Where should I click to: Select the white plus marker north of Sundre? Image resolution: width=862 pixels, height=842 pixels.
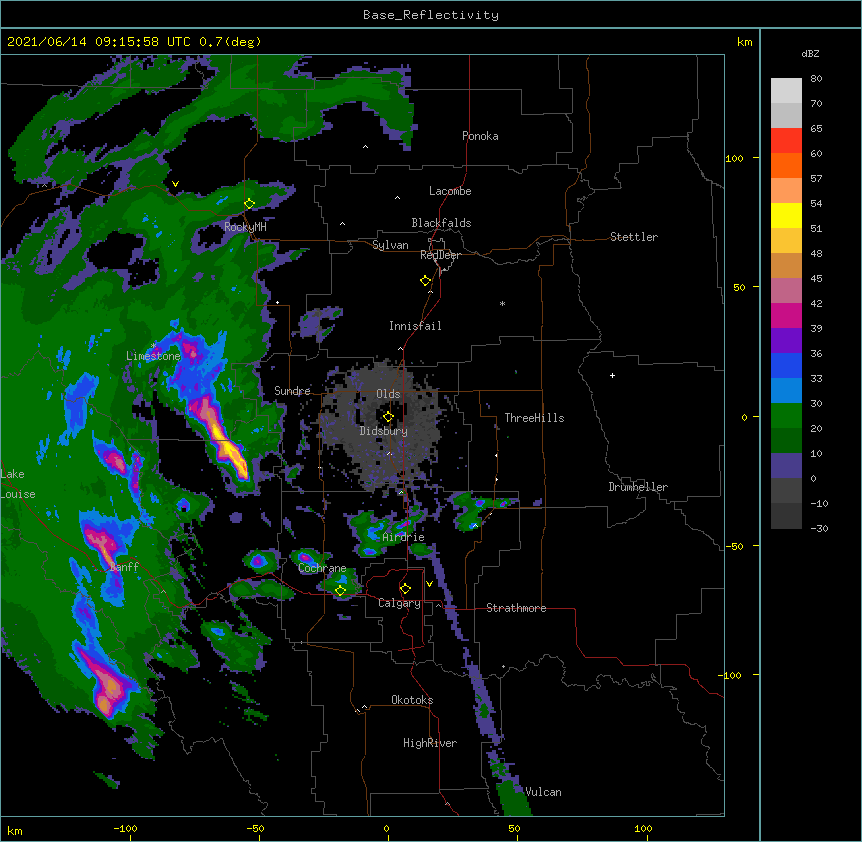pyautogui.click(x=278, y=302)
